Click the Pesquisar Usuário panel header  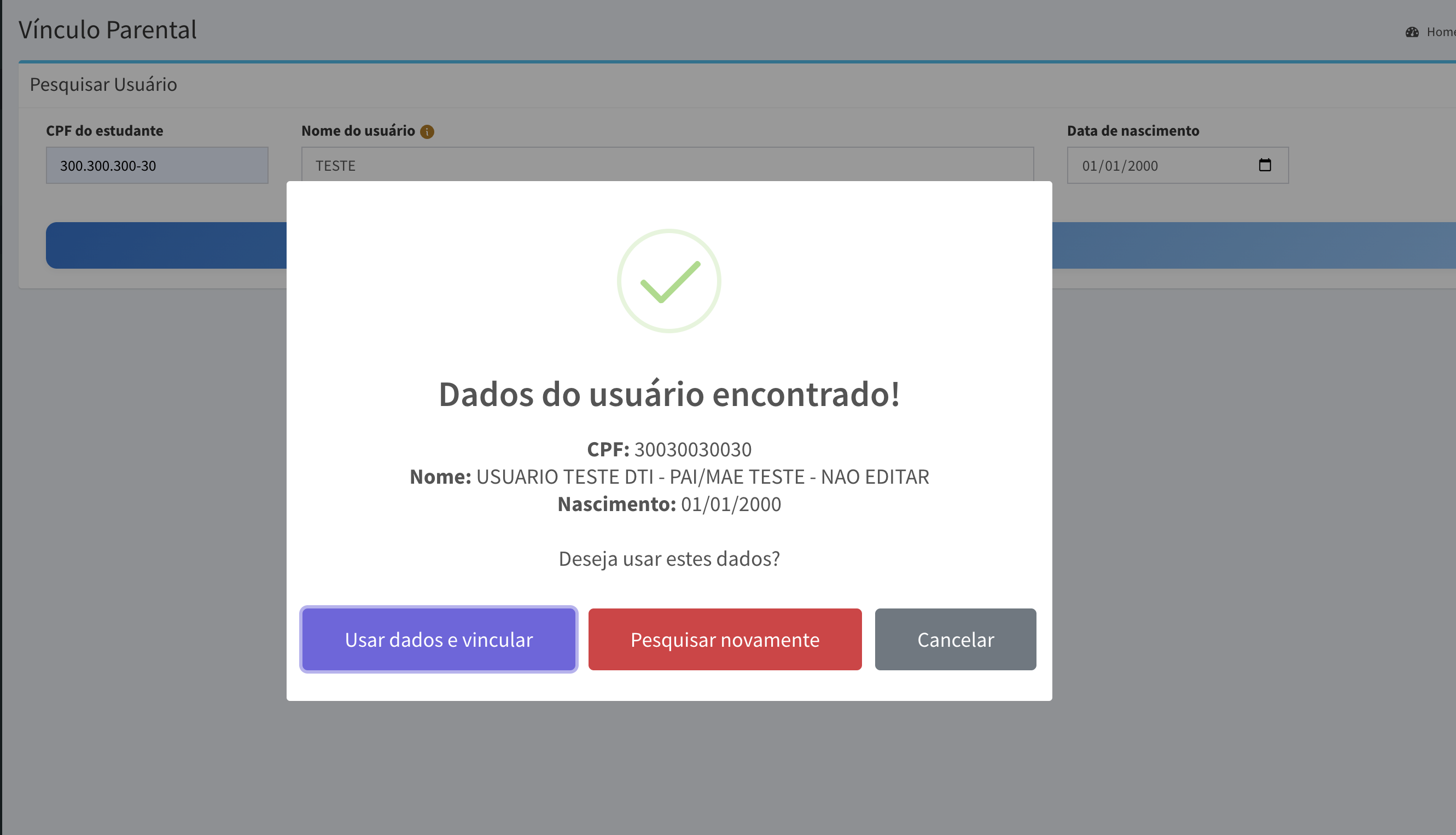point(103,85)
